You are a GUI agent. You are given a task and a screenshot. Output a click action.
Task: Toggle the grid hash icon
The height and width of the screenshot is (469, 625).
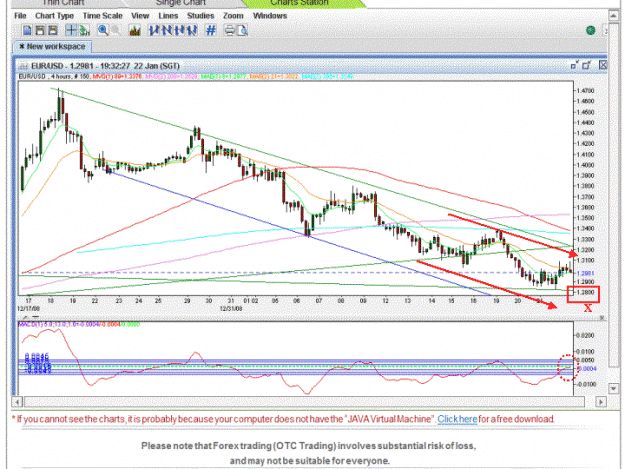pyautogui.click(x=211, y=31)
